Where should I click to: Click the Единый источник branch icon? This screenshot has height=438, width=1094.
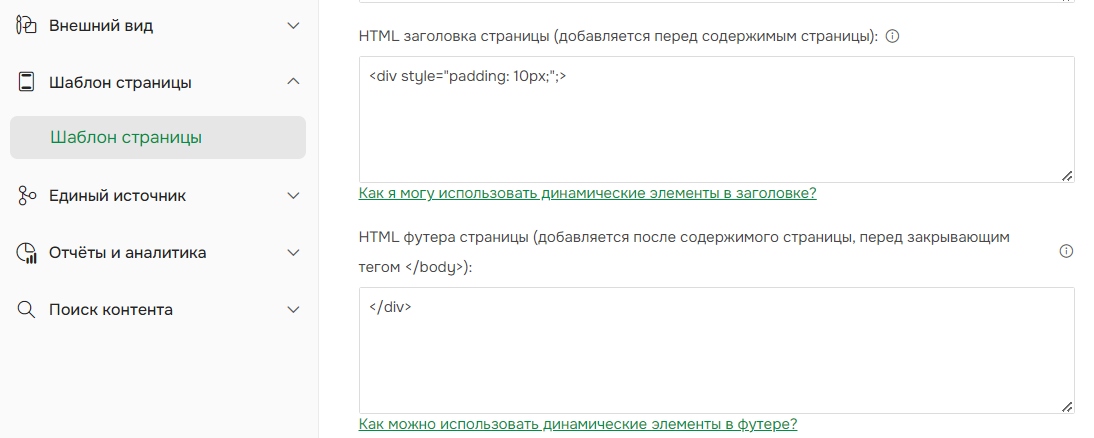(27, 196)
